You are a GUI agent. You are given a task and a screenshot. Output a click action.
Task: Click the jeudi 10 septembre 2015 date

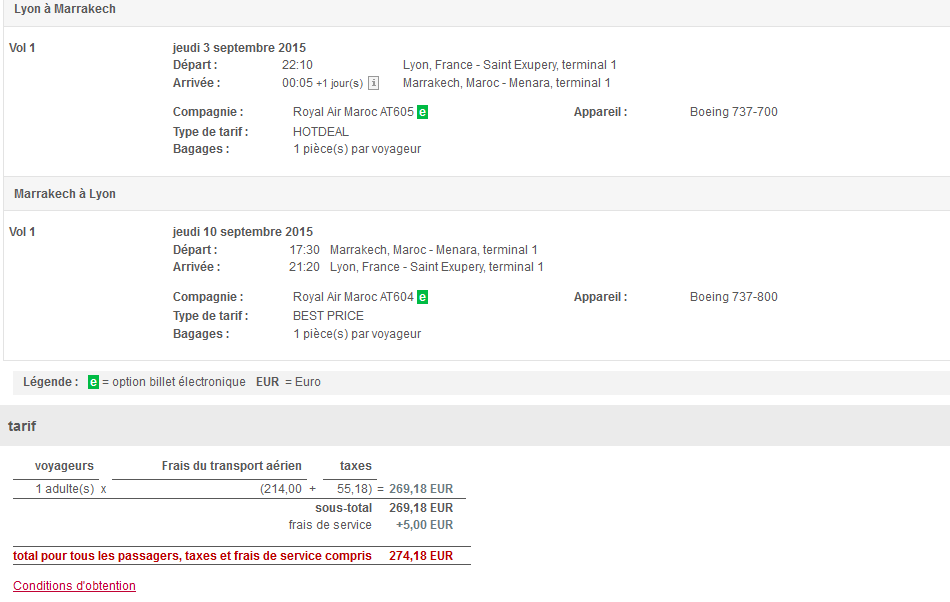(x=242, y=232)
